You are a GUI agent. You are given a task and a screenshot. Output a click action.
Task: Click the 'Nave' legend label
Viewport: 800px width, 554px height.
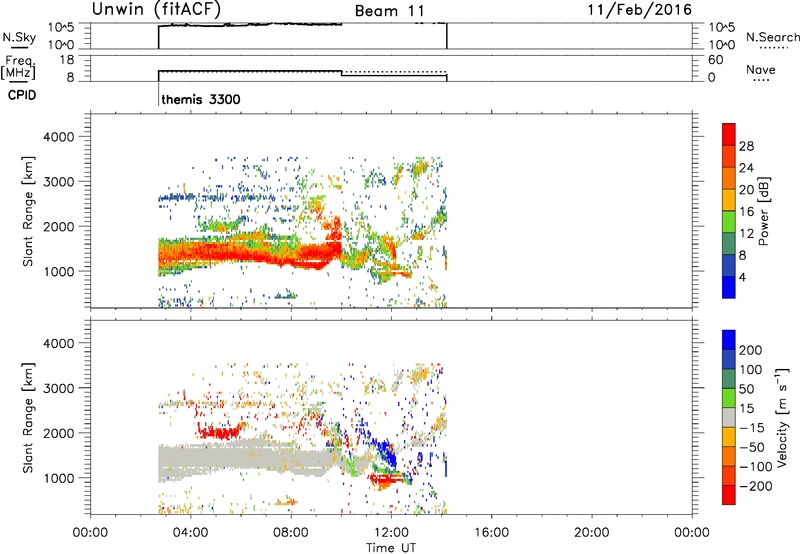tap(761, 70)
